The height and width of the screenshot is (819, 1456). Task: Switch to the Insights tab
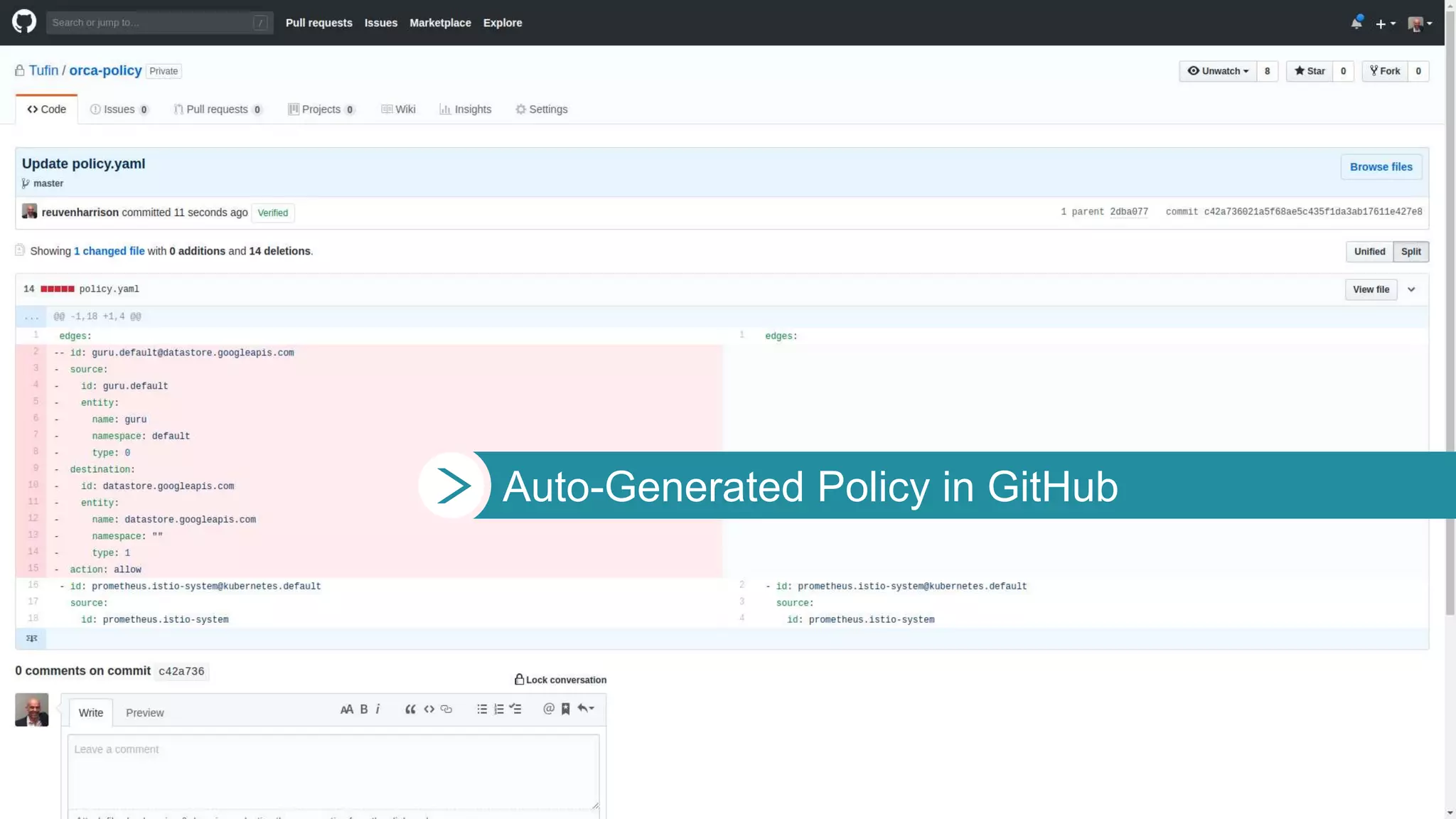tap(466, 109)
